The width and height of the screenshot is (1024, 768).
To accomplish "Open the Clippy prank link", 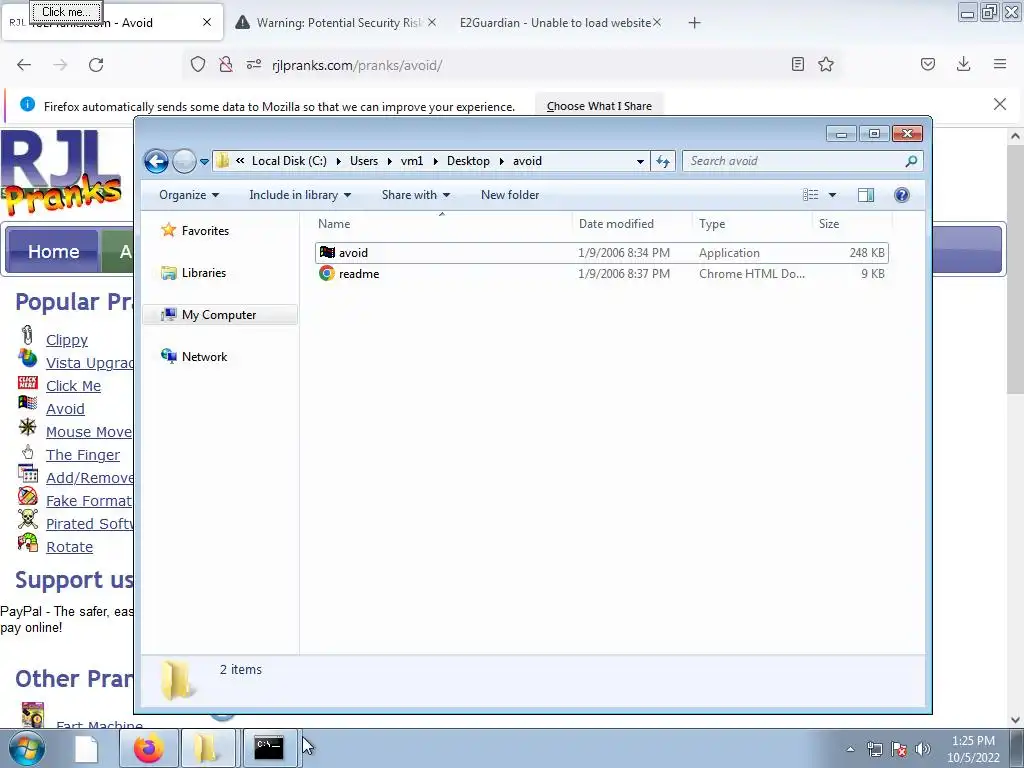I will [x=67, y=340].
